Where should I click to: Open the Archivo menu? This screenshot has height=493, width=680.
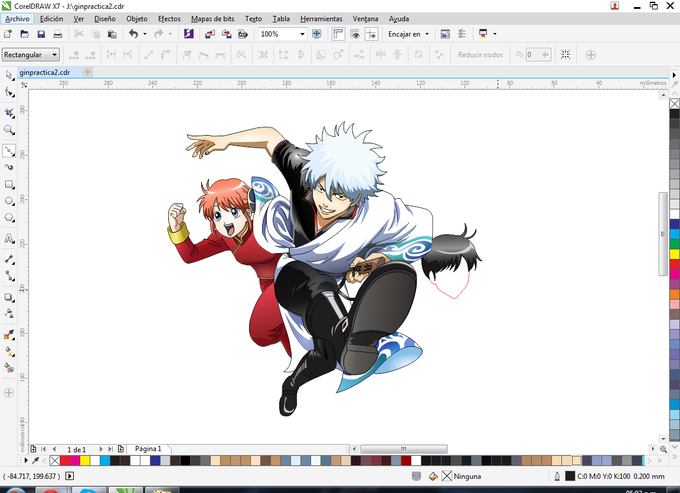click(x=17, y=19)
